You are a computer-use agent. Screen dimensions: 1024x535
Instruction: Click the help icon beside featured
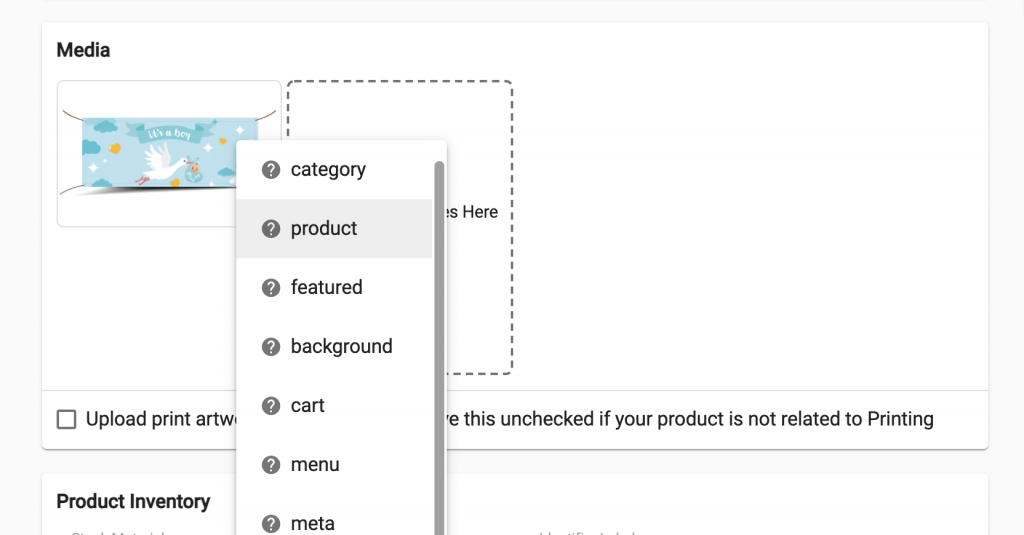click(271, 287)
